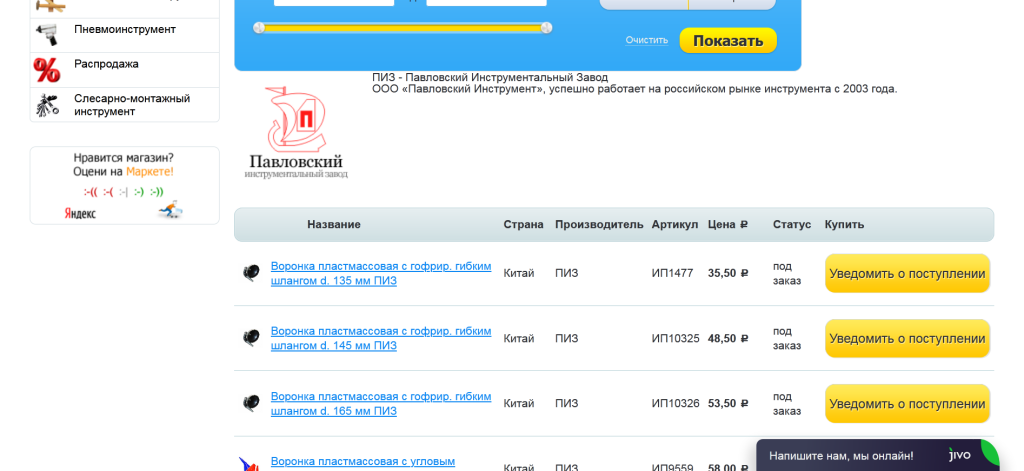Click the funnel icon for 145 мм item

pyautogui.click(x=251, y=338)
